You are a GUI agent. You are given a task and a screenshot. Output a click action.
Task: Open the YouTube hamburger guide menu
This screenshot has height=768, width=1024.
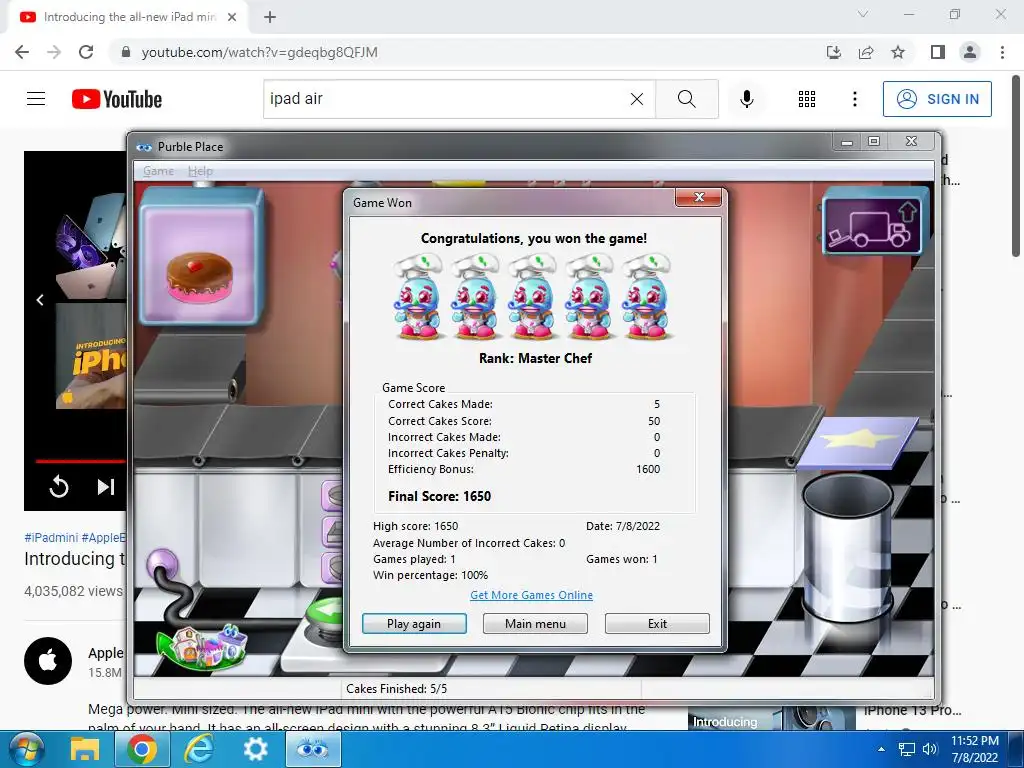point(36,99)
